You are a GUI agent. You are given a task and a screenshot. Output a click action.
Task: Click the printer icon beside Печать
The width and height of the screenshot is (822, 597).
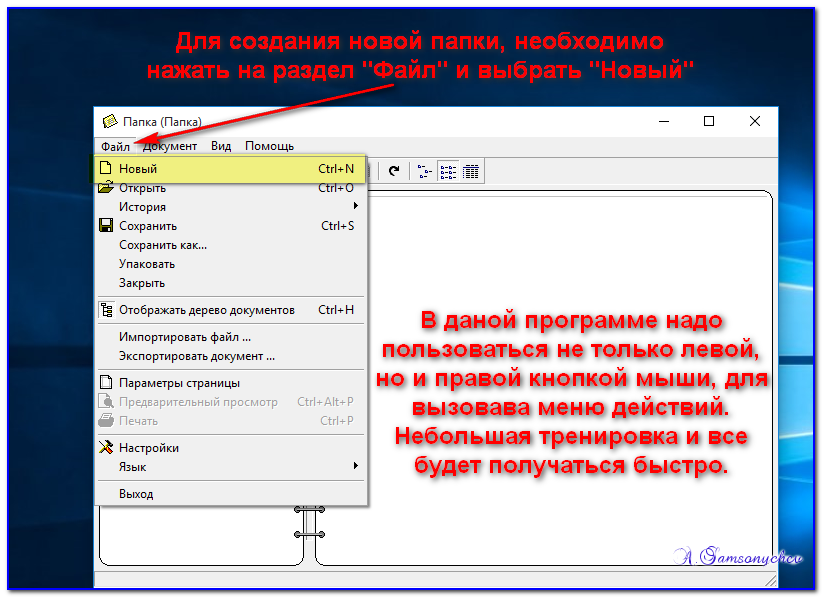[x=106, y=419]
